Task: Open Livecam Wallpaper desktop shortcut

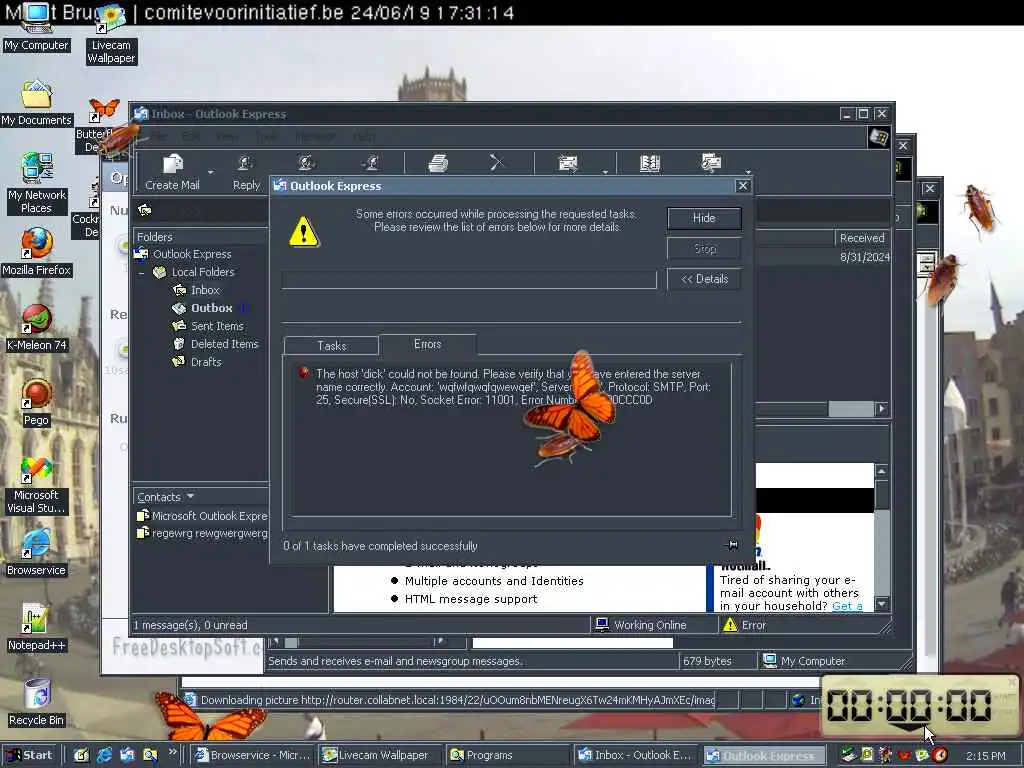Action: click(x=111, y=35)
